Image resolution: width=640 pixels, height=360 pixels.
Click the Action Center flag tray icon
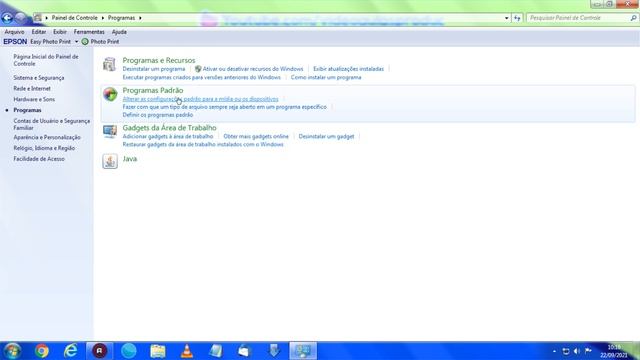588,351
